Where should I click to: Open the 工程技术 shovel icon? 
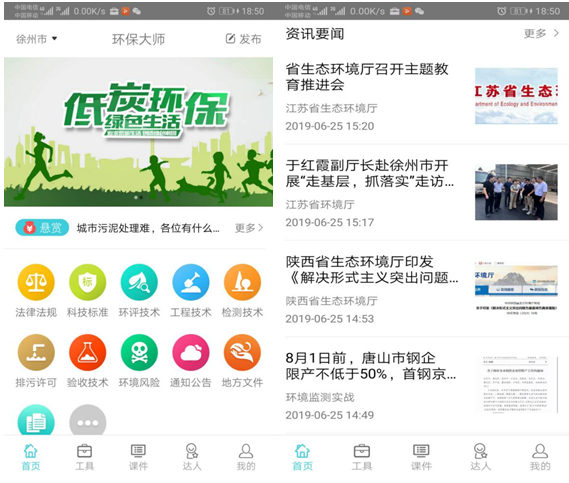191,282
